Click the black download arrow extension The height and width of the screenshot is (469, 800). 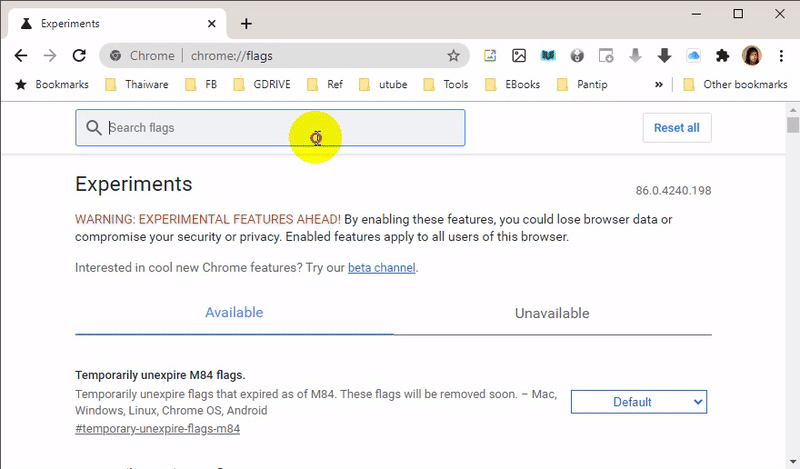pos(664,56)
